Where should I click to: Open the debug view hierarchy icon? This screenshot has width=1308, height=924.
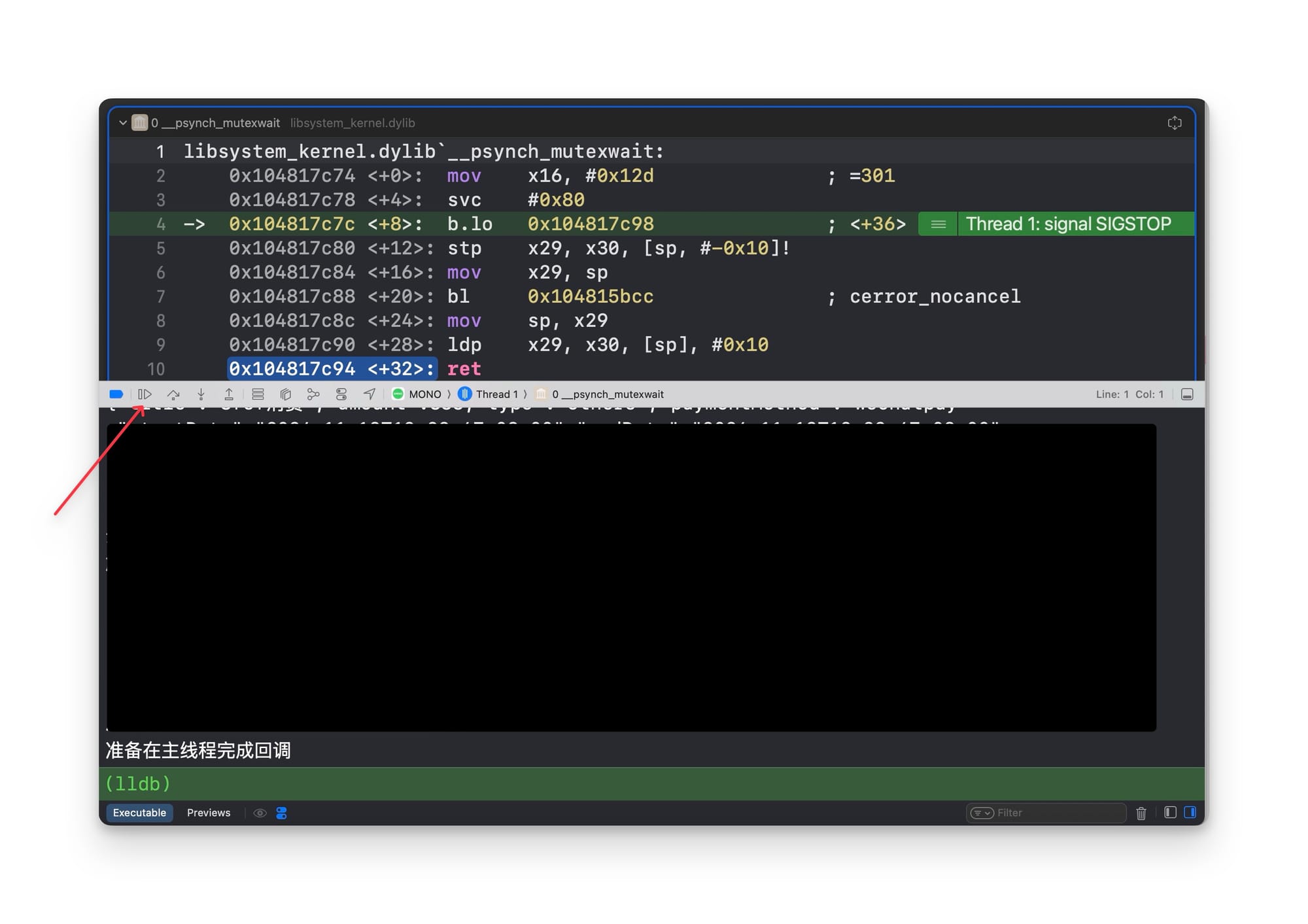click(x=285, y=394)
